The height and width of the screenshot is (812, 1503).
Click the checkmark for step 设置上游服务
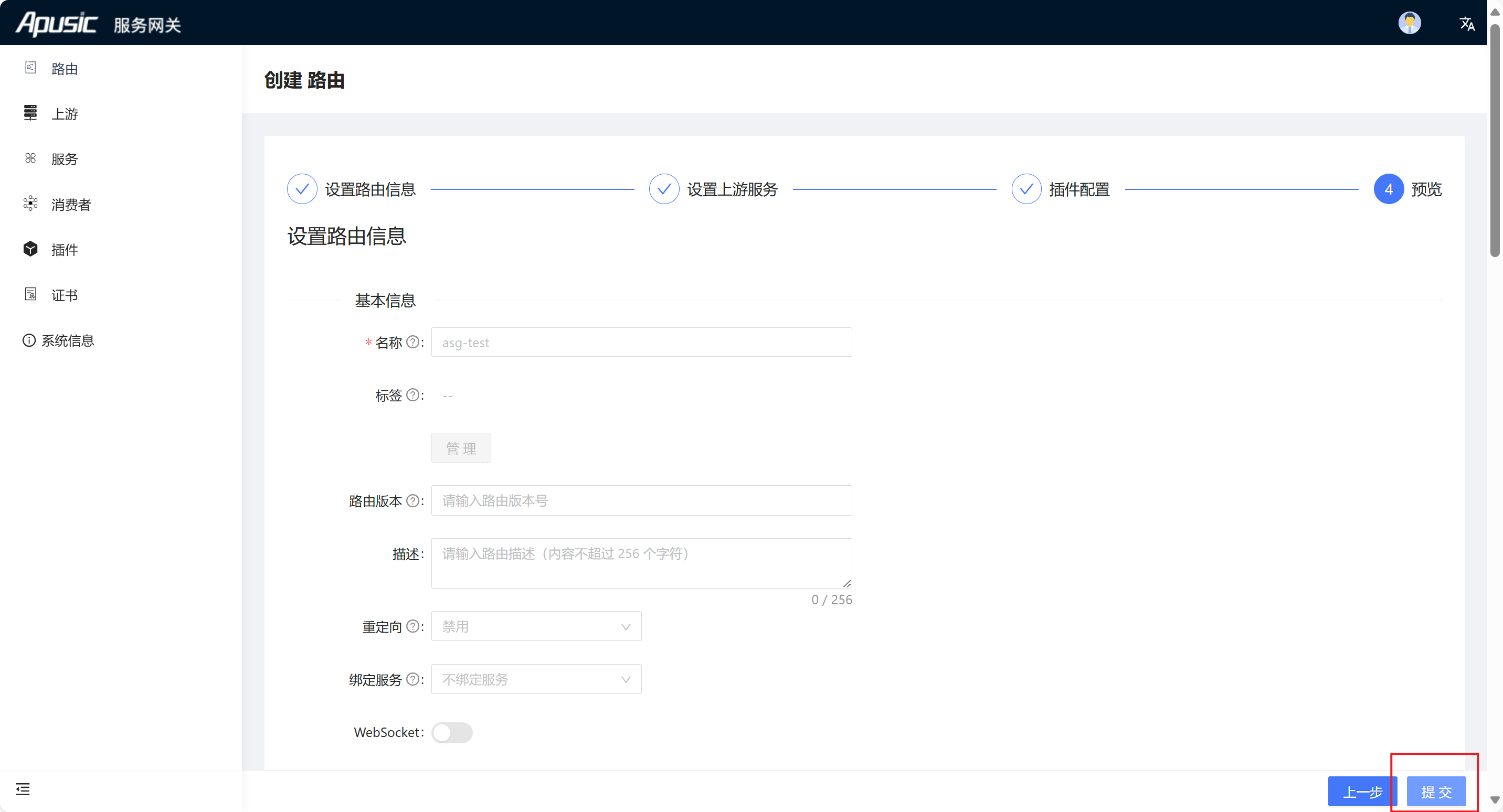click(664, 189)
